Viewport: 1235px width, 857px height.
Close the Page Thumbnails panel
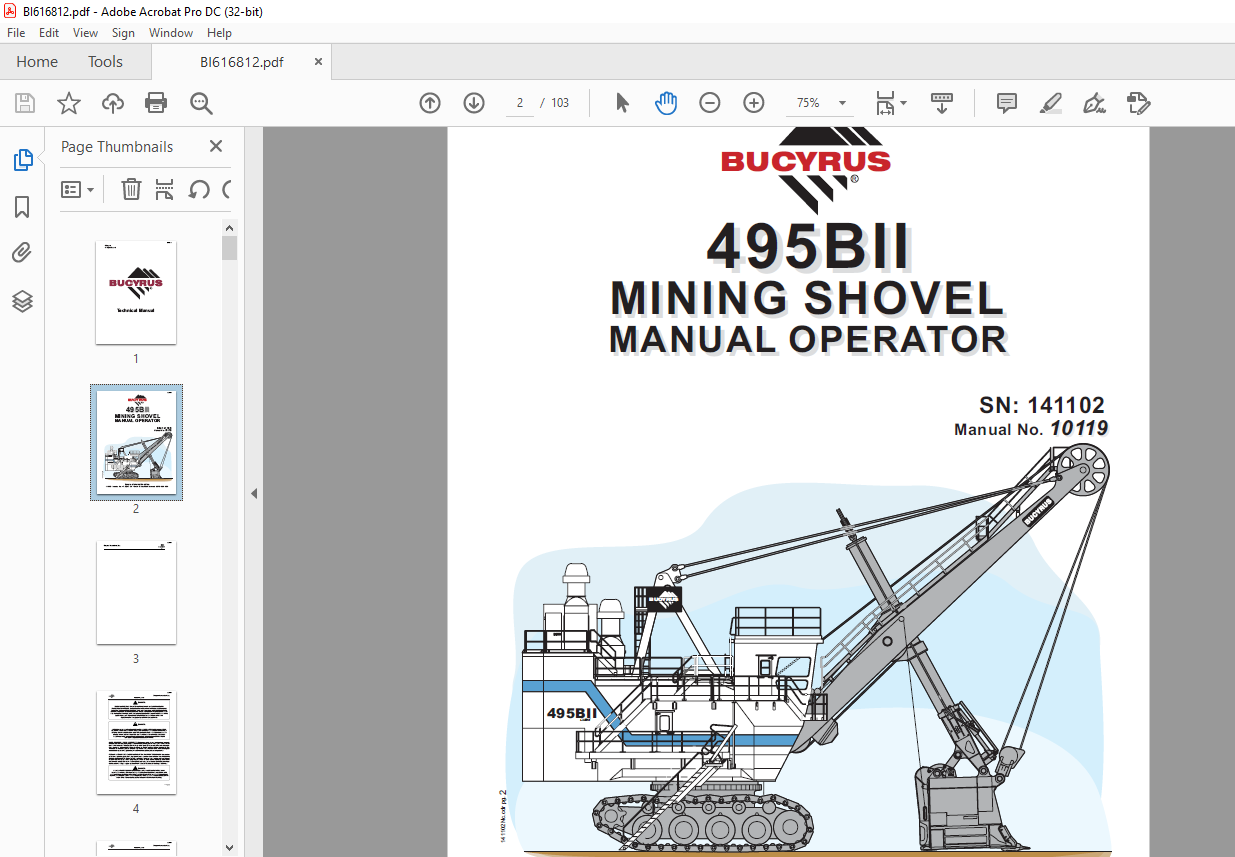click(215, 146)
